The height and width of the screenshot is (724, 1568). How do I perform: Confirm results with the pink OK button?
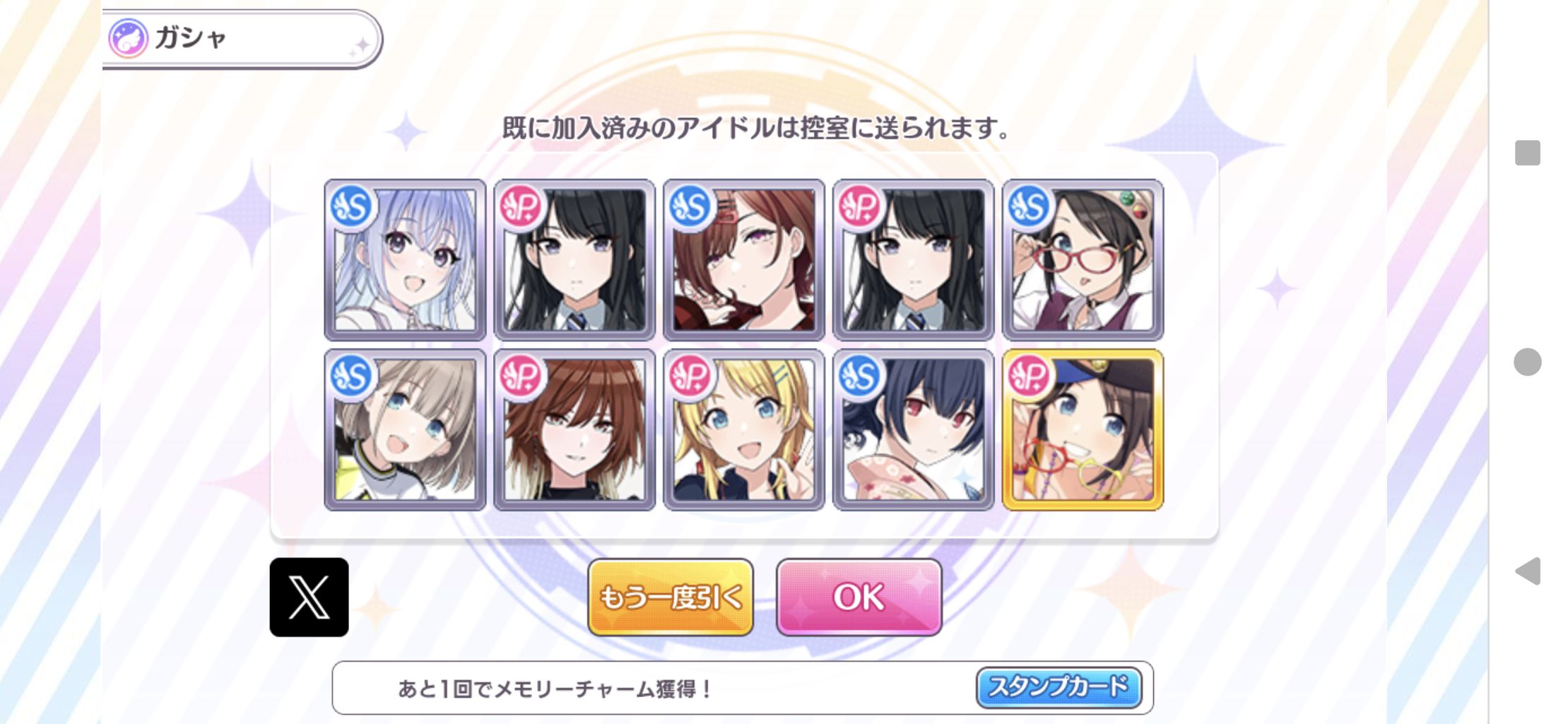859,597
